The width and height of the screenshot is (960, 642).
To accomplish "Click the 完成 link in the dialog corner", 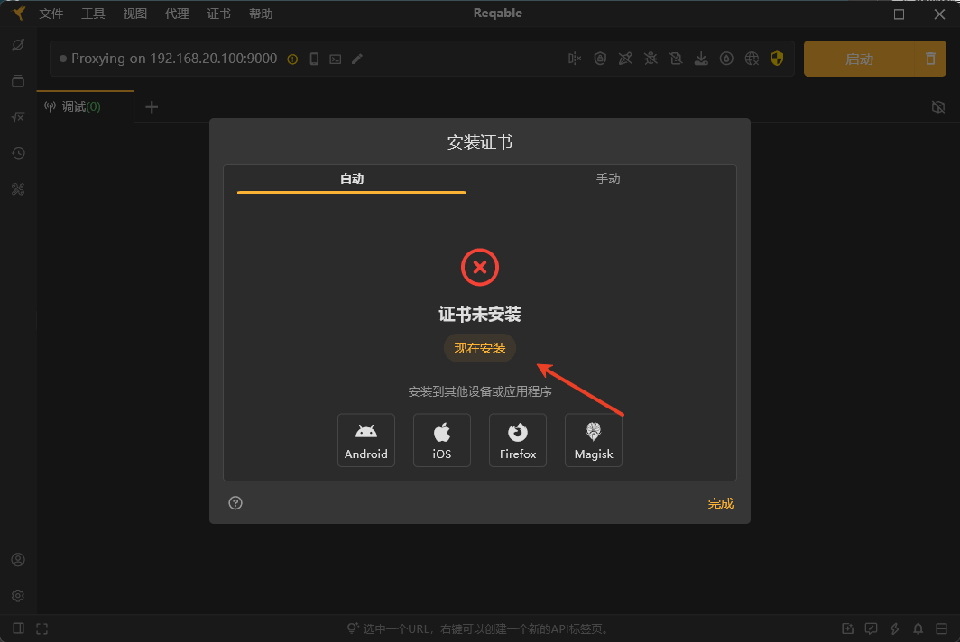I will [721, 503].
